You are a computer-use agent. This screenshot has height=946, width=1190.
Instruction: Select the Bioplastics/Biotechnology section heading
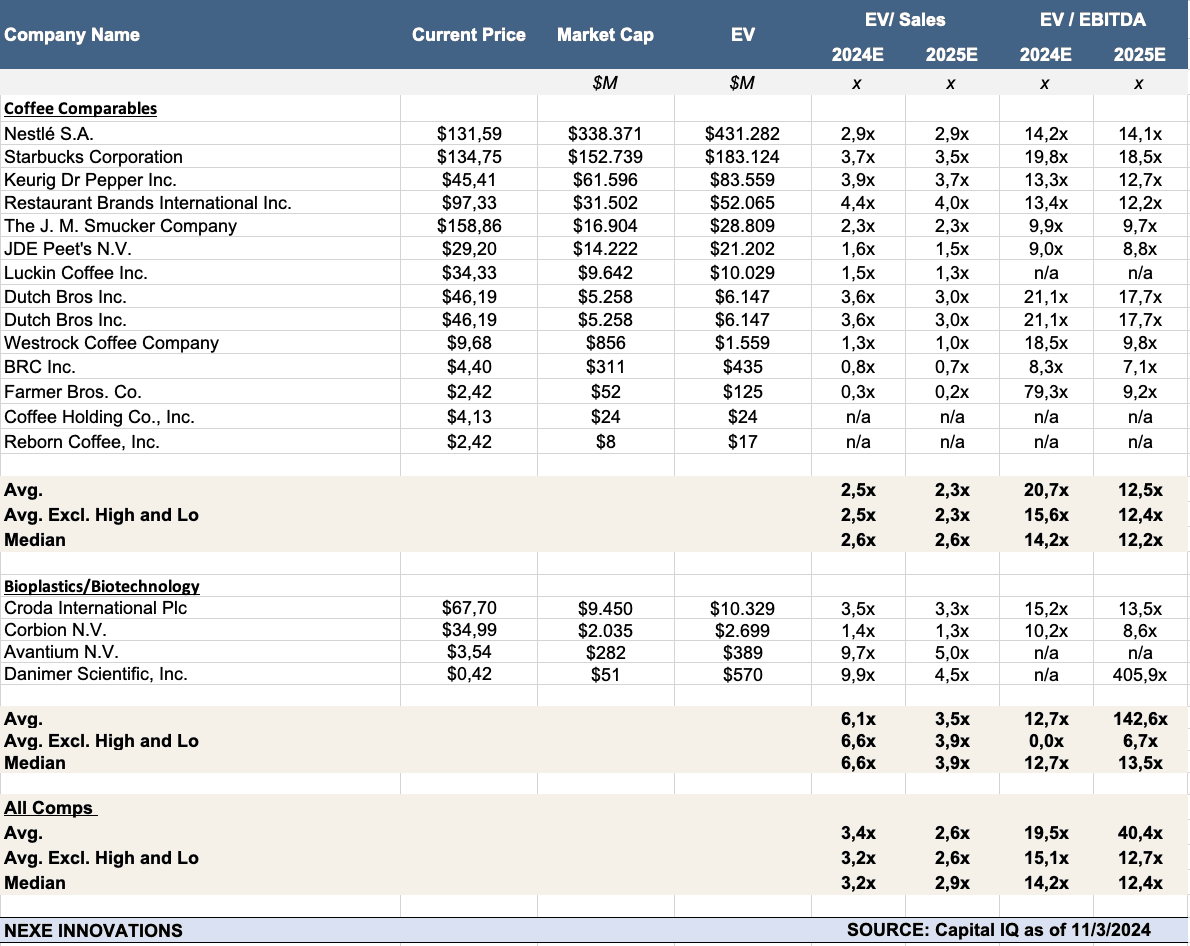[x=102, y=586]
